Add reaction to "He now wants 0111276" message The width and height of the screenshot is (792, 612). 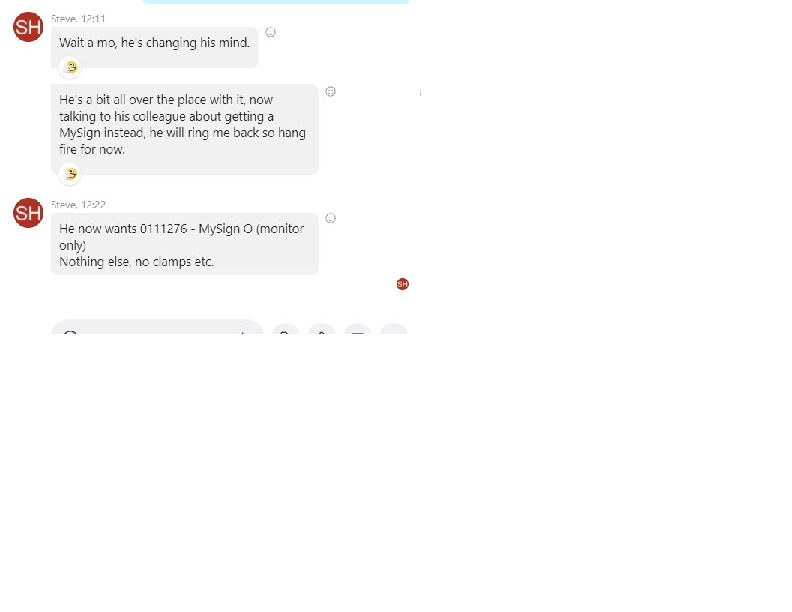330,218
